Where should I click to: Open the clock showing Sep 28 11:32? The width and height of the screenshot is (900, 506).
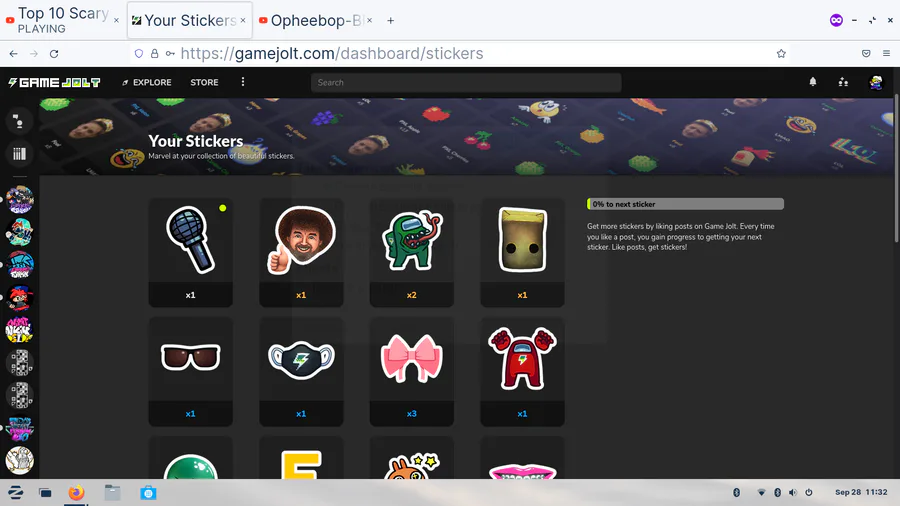(x=861, y=492)
